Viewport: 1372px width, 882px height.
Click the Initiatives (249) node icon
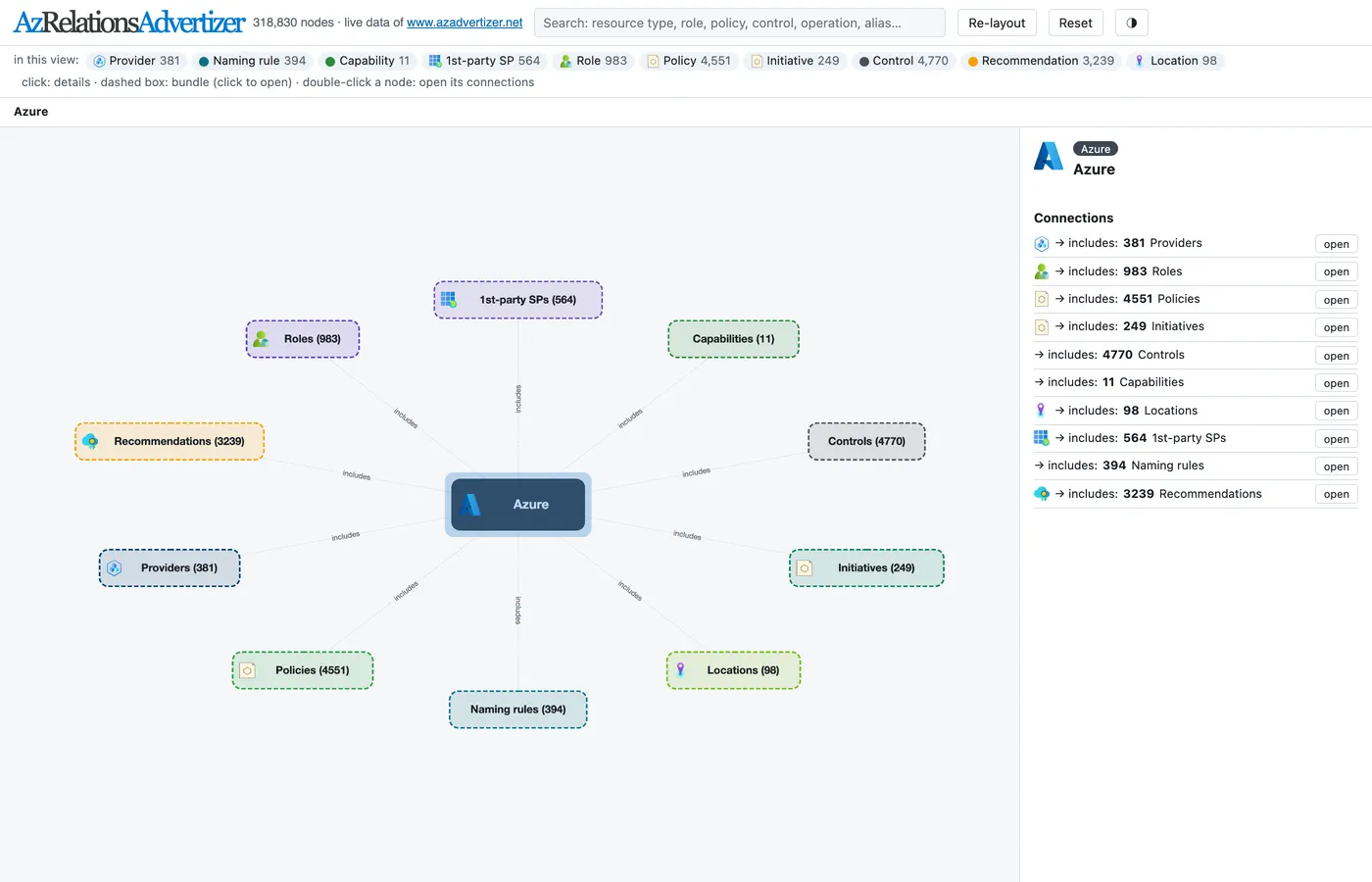(x=805, y=568)
